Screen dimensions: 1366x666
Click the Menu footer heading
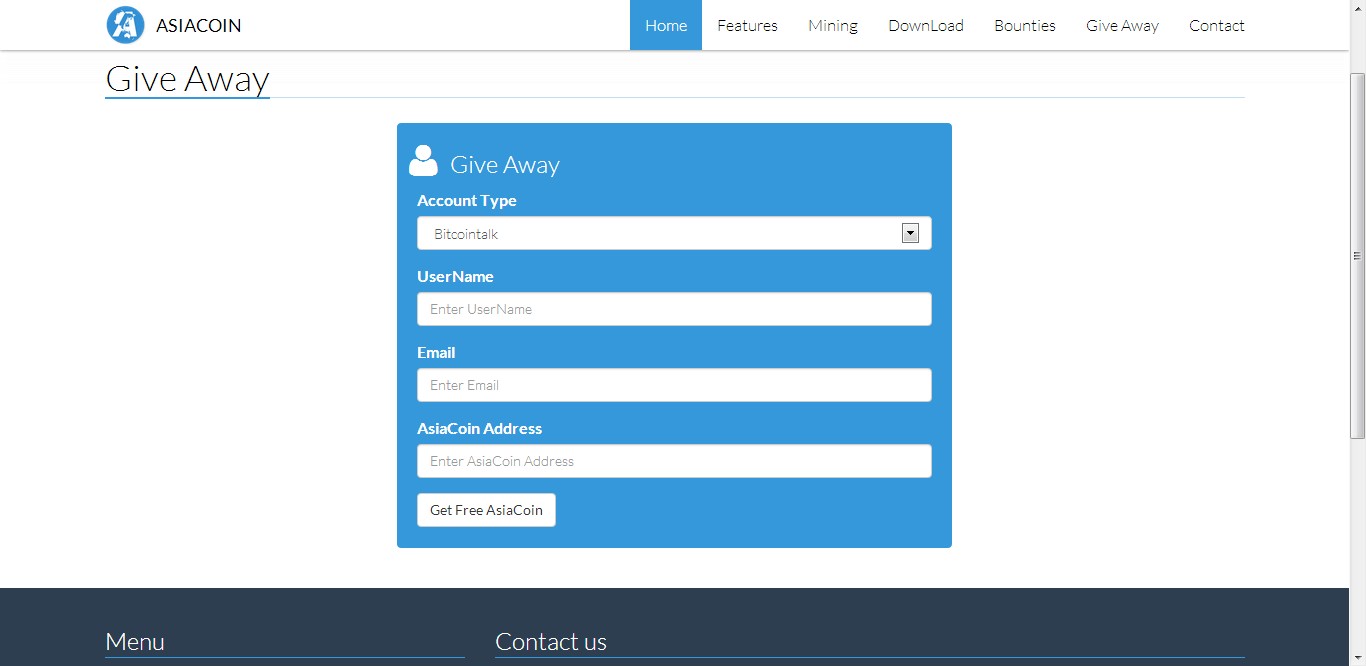135,642
